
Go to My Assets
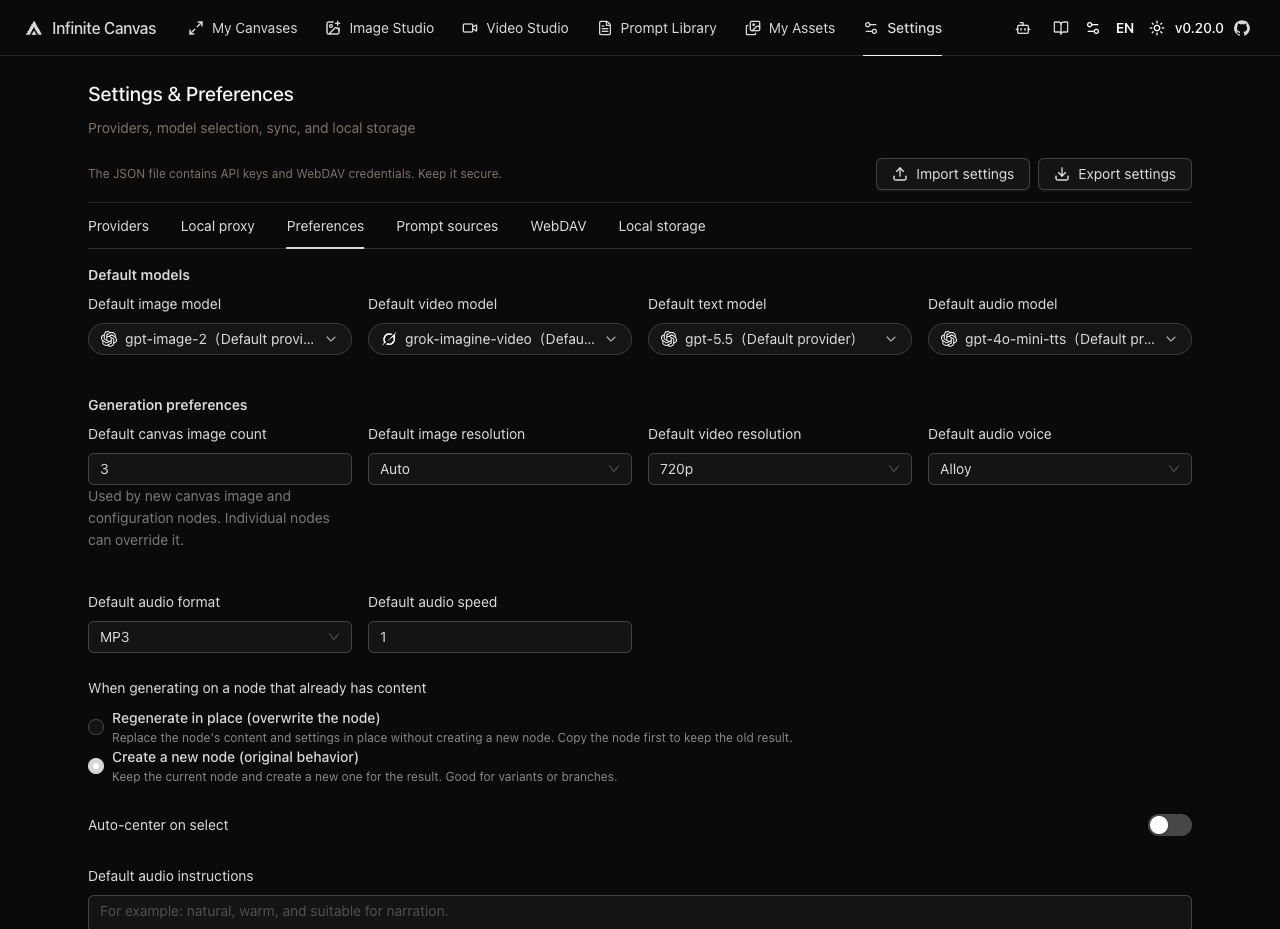[x=790, y=28]
